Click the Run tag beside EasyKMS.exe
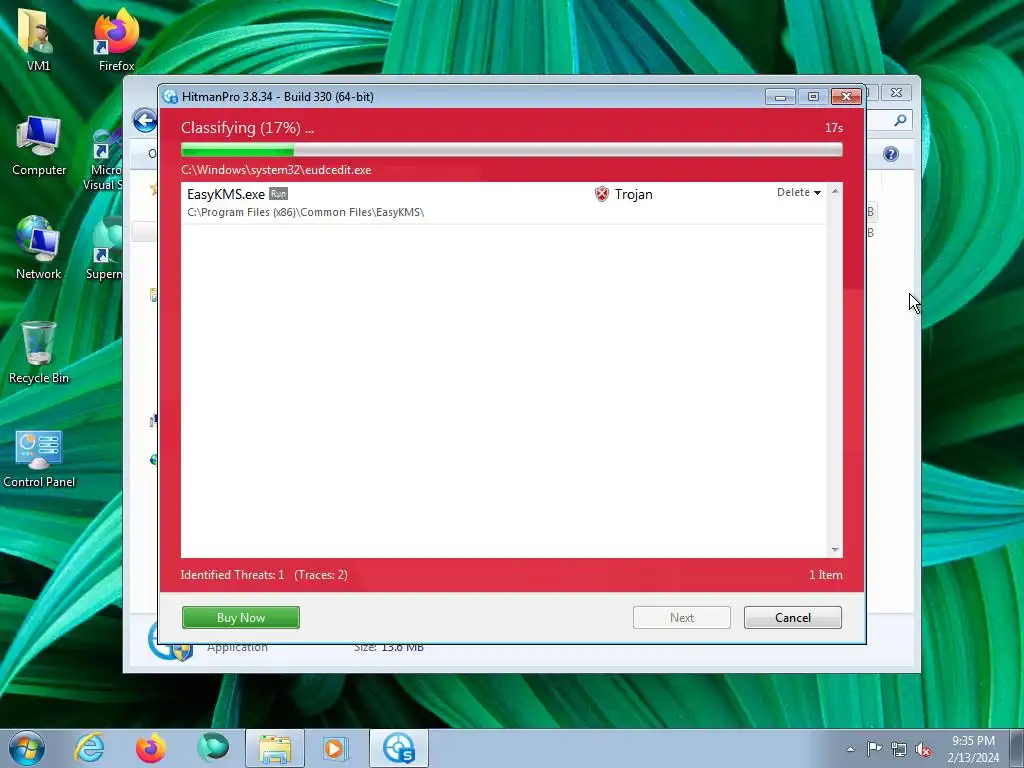 click(x=278, y=194)
